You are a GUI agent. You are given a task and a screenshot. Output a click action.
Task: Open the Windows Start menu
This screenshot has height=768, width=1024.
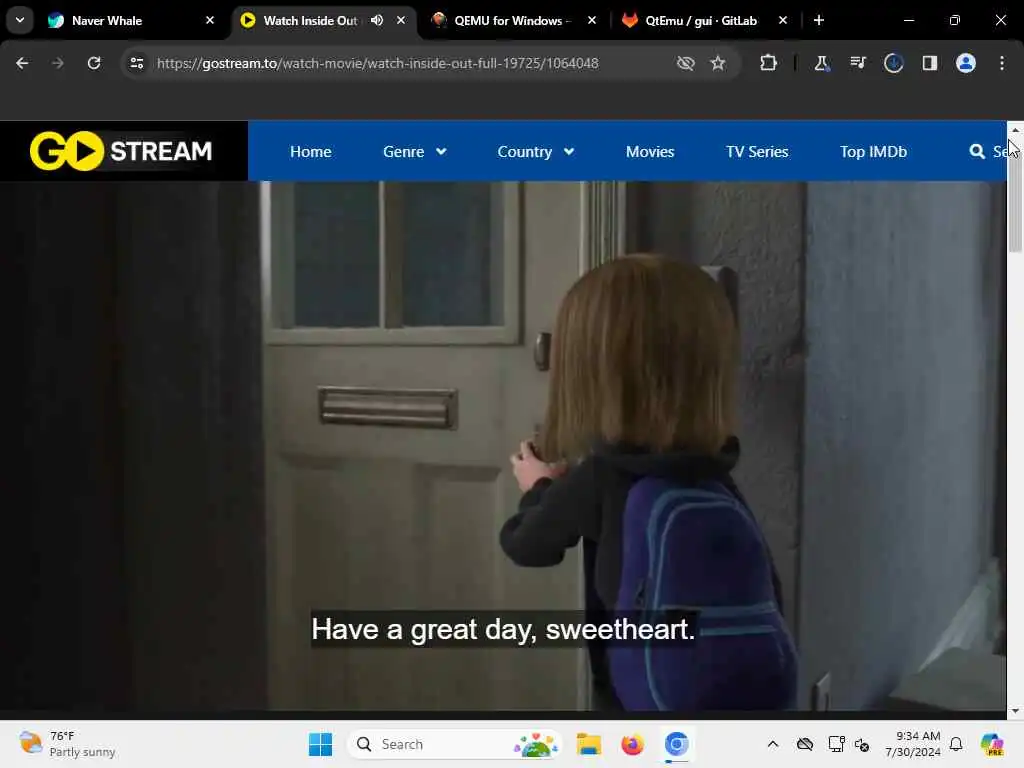point(320,744)
